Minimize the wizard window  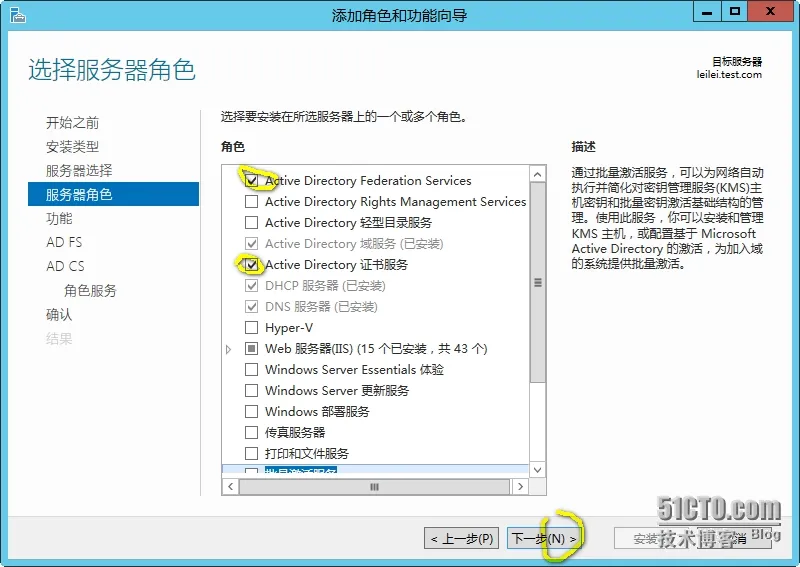[x=707, y=12]
